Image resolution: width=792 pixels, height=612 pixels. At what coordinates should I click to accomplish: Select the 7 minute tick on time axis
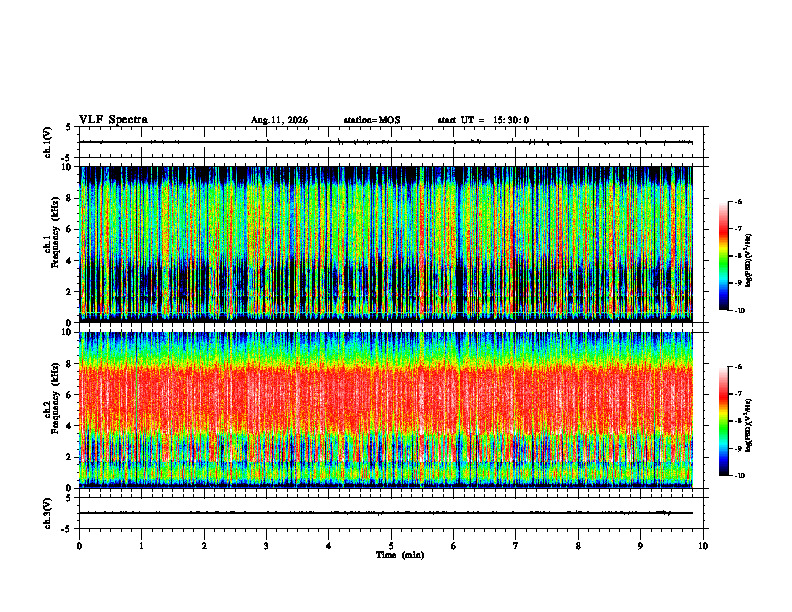[x=516, y=546]
